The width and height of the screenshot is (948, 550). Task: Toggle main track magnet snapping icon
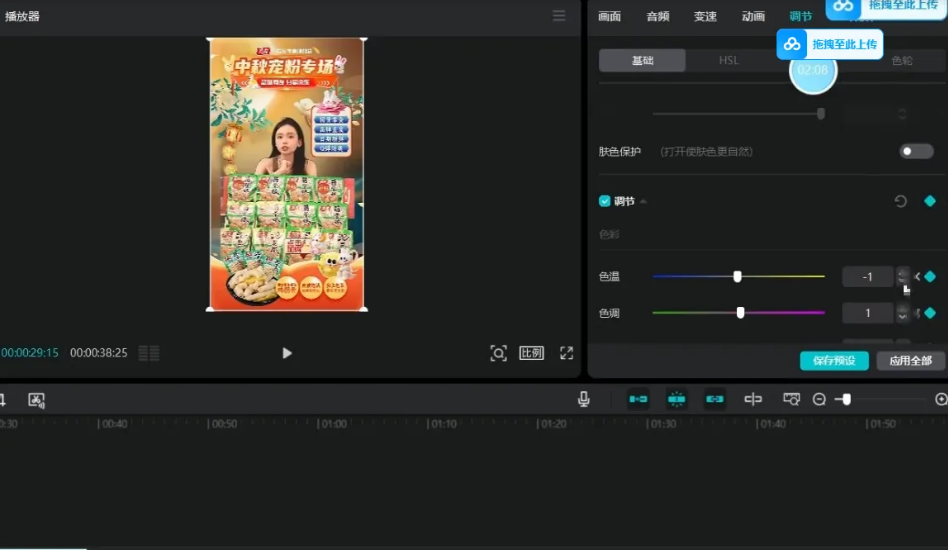click(638, 399)
